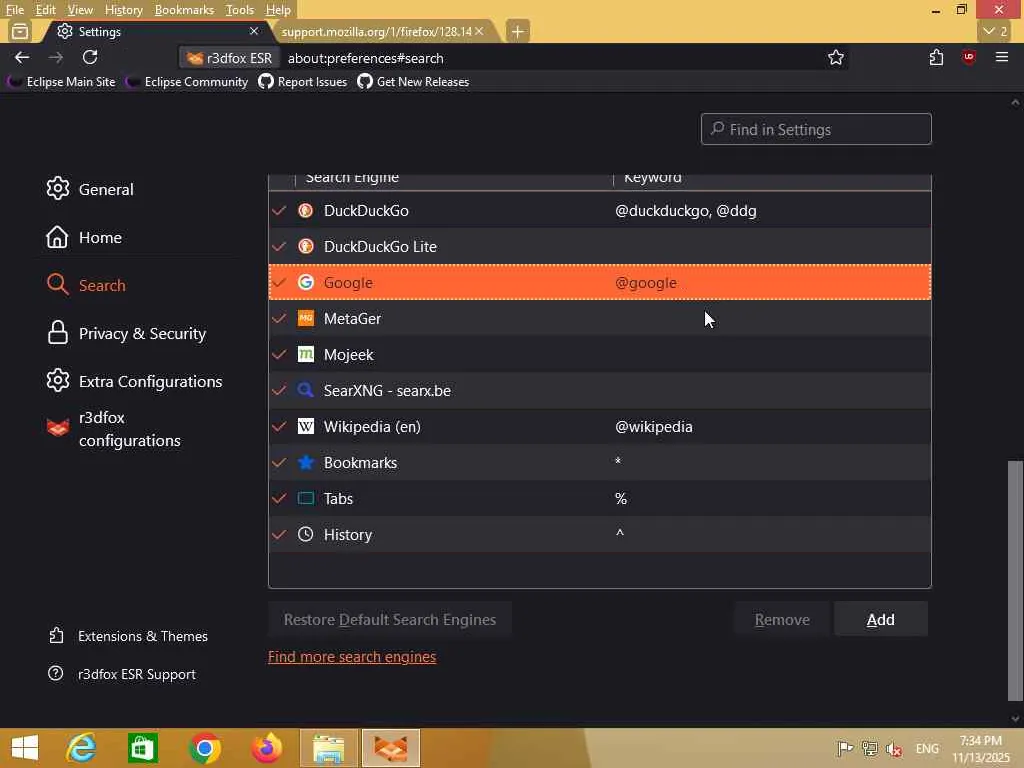Click the Wikipedia engine icon
Image resolution: width=1024 pixels, height=768 pixels.
(x=305, y=426)
